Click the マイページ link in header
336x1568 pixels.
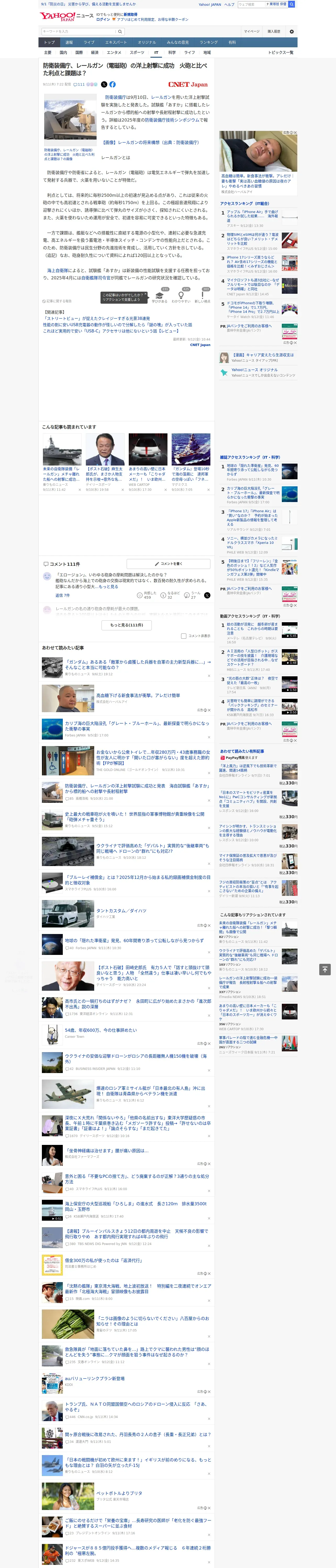tap(252, 32)
